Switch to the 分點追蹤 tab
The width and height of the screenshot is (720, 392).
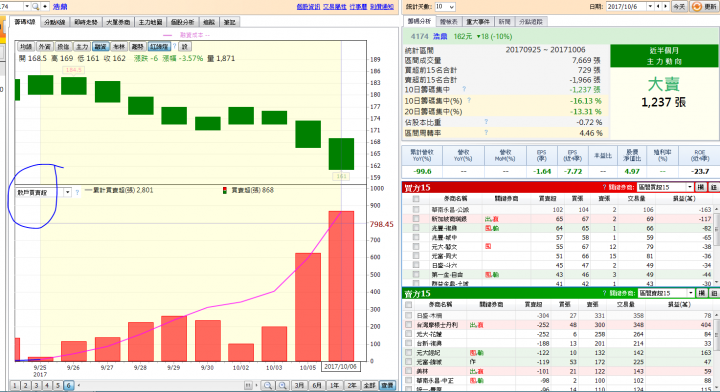[530, 22]
